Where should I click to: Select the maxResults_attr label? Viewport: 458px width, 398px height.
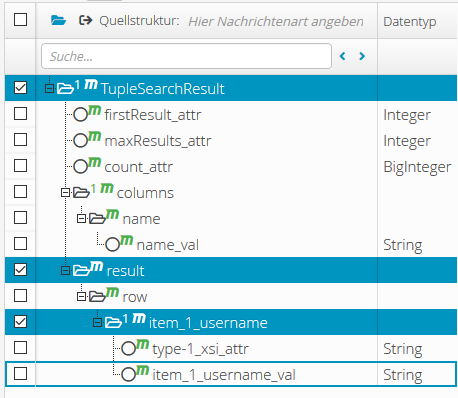click(x=158, y=141)
